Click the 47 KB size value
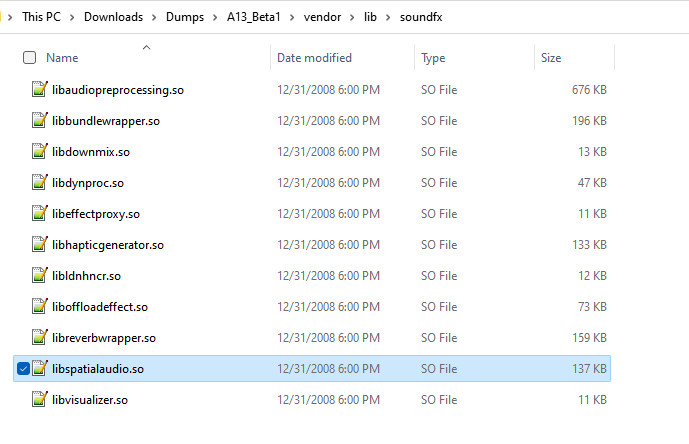 592,182
